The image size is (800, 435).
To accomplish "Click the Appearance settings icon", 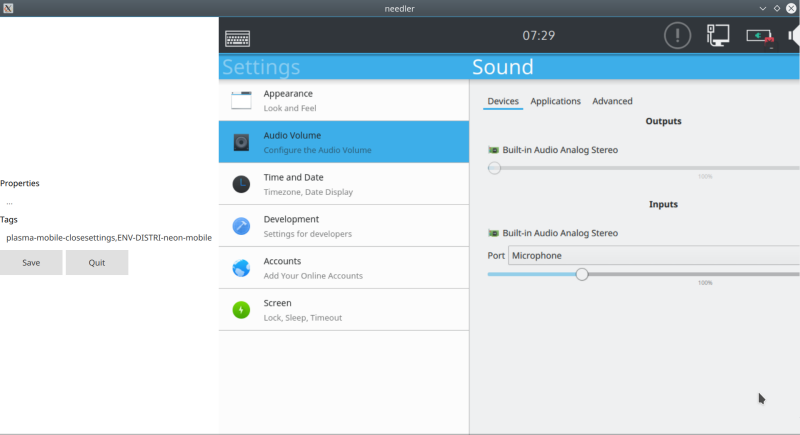I will click(241, 100).
